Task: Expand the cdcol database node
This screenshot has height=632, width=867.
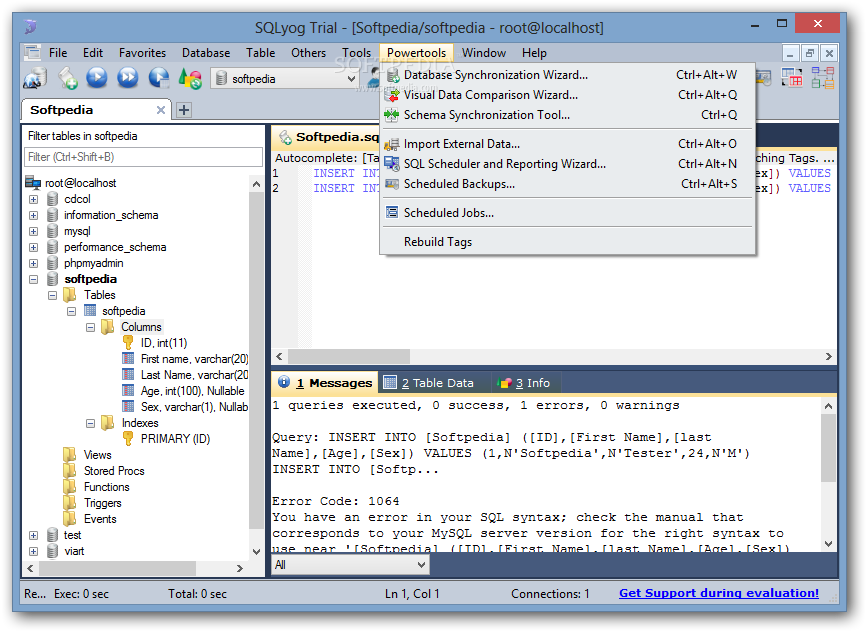Action: (34, 200)
